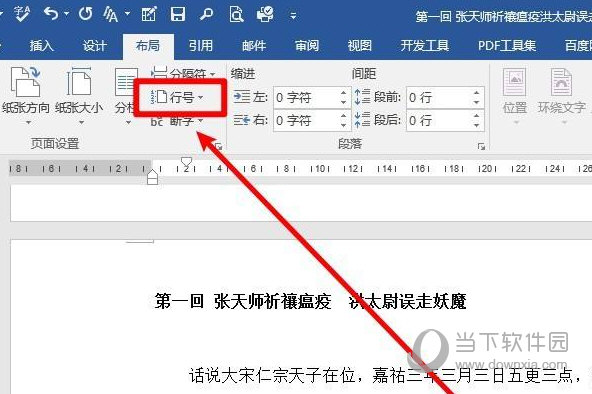Open the 页面设置 dialog launcher
This screenshot has height=394, width=592.
point(219,146)
